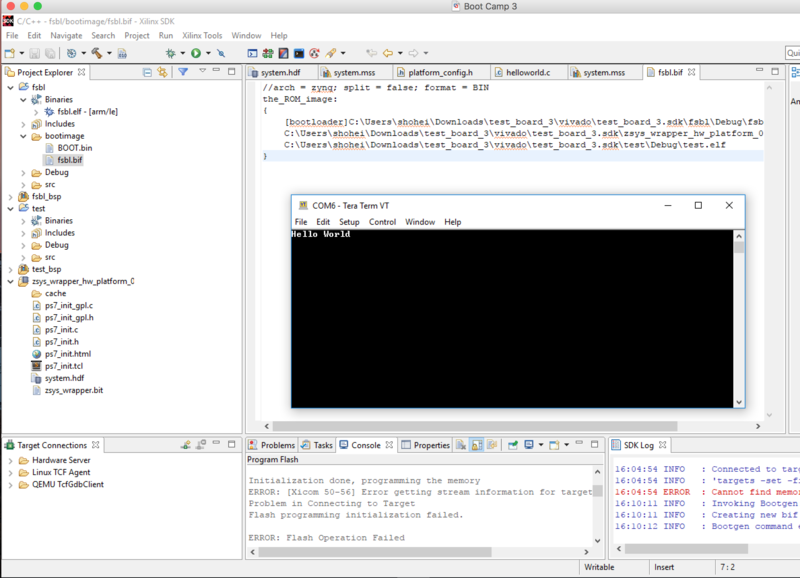Image resolution: width=800 pixels, height=578 pixels.
Task: Select ps7_init.html file
Action: pyautogui.click(x=67, y=354)
